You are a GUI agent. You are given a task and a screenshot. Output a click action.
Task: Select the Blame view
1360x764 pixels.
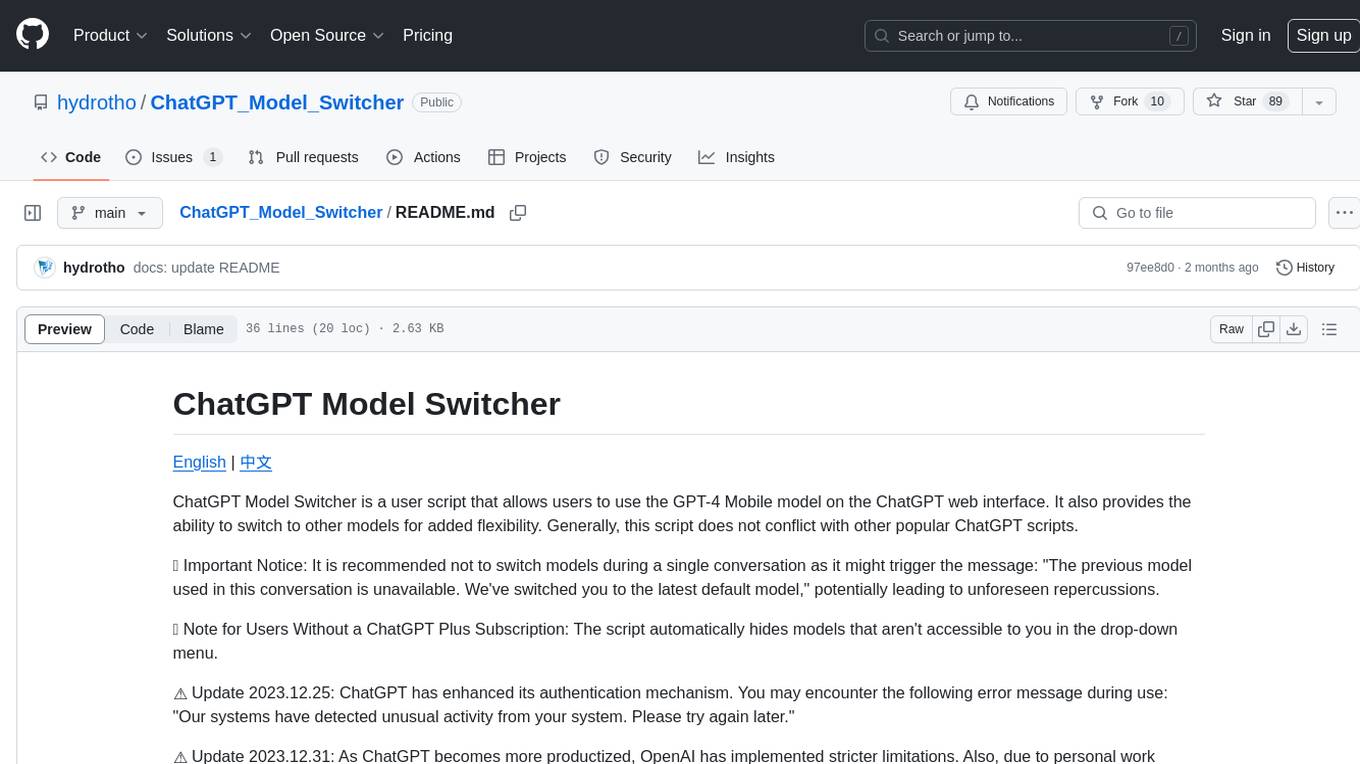pos(203,329)
